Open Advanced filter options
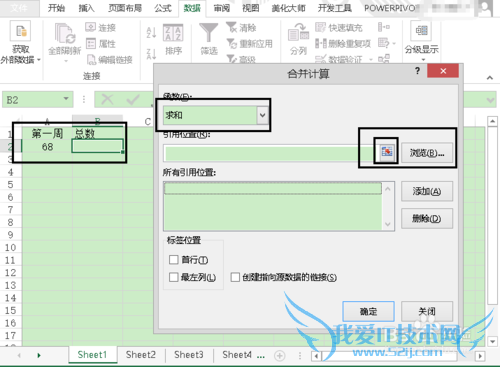500x367 pixels. (x=241, y=59)
